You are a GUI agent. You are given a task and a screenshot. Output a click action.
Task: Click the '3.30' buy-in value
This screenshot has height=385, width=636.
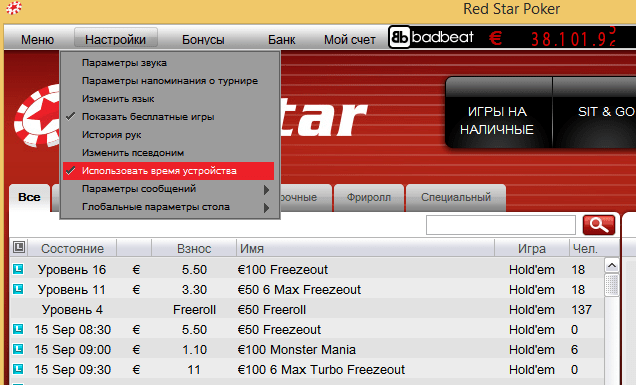click(194, 290)
